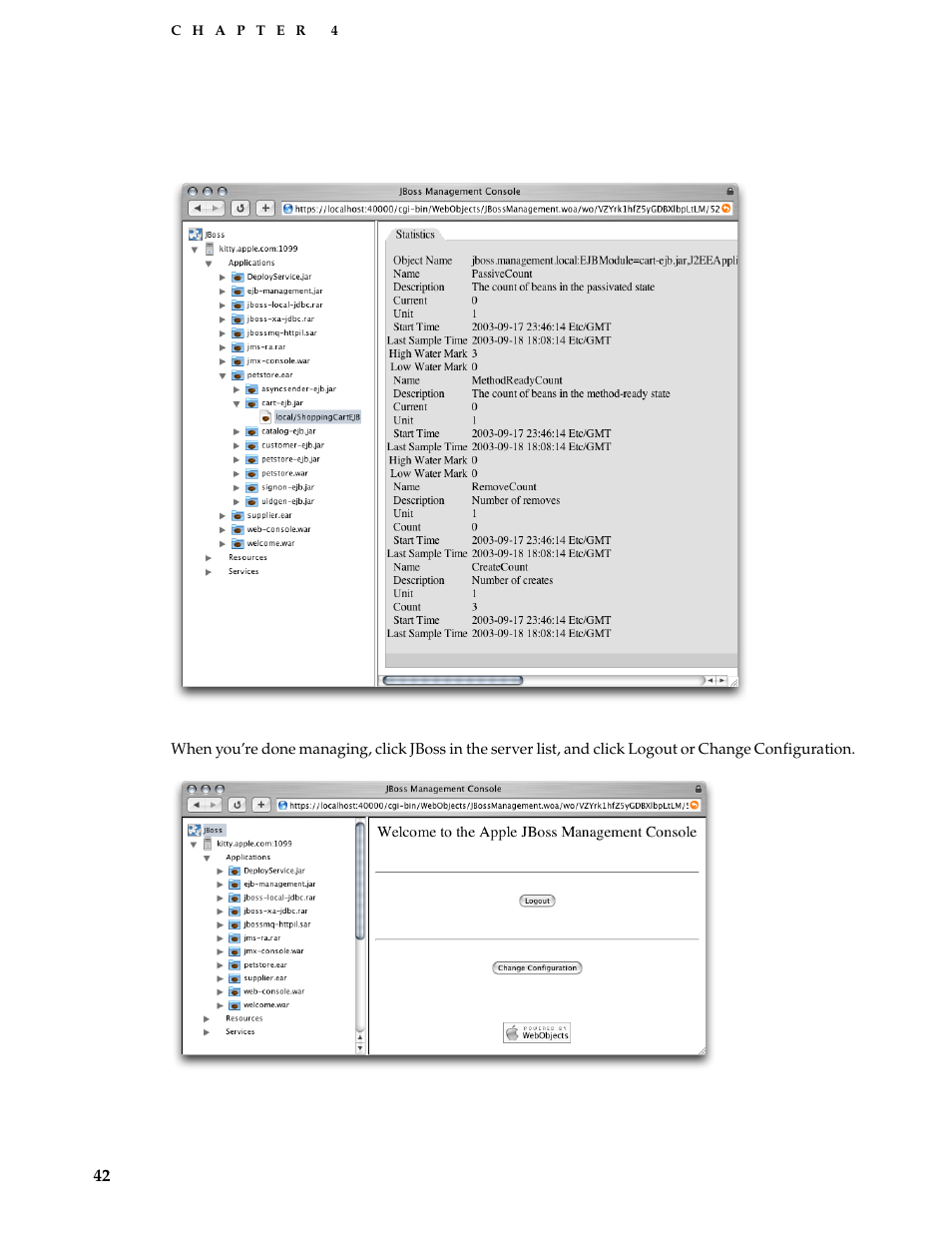
Task: Click the Powered by WebObjects badge
Action: tap(537, 1033)
